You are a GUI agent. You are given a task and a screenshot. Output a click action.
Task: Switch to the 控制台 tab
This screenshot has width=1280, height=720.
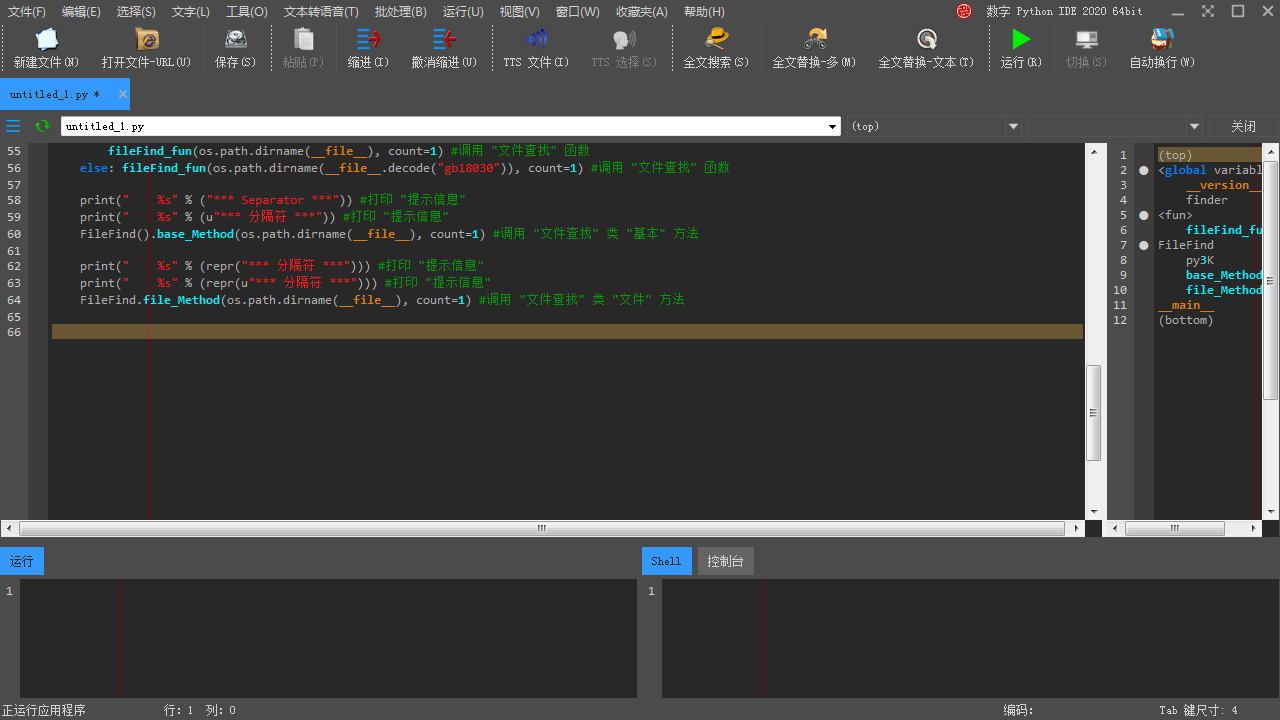pos(725,561)
